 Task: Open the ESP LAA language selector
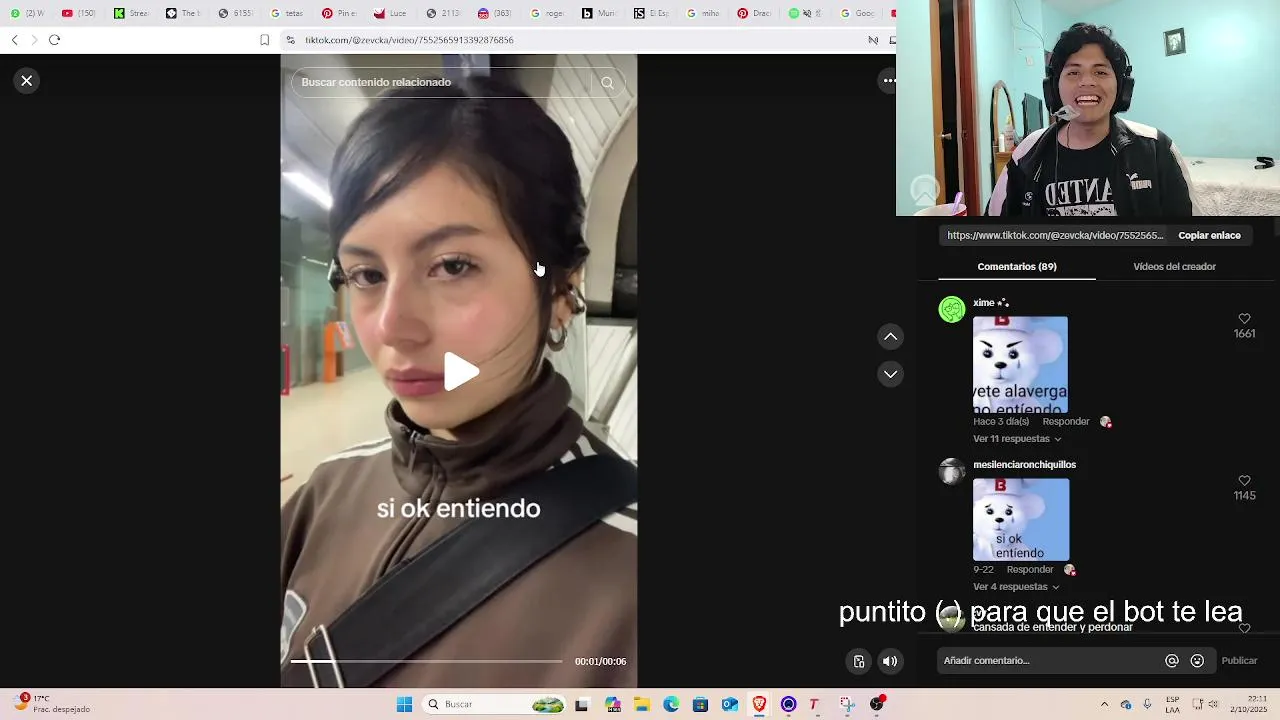click(x=1173, y=704)
